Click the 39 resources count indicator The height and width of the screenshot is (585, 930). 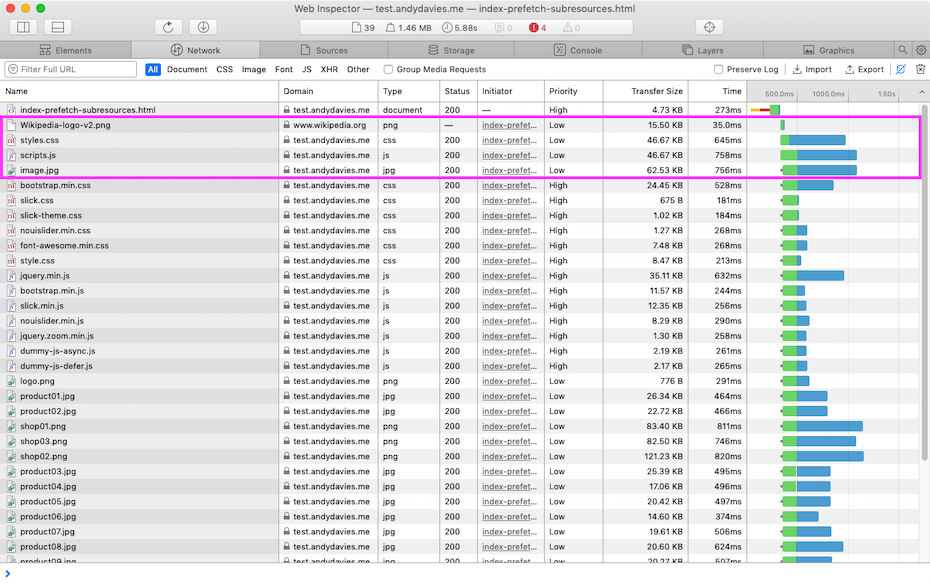click(363, 28)
